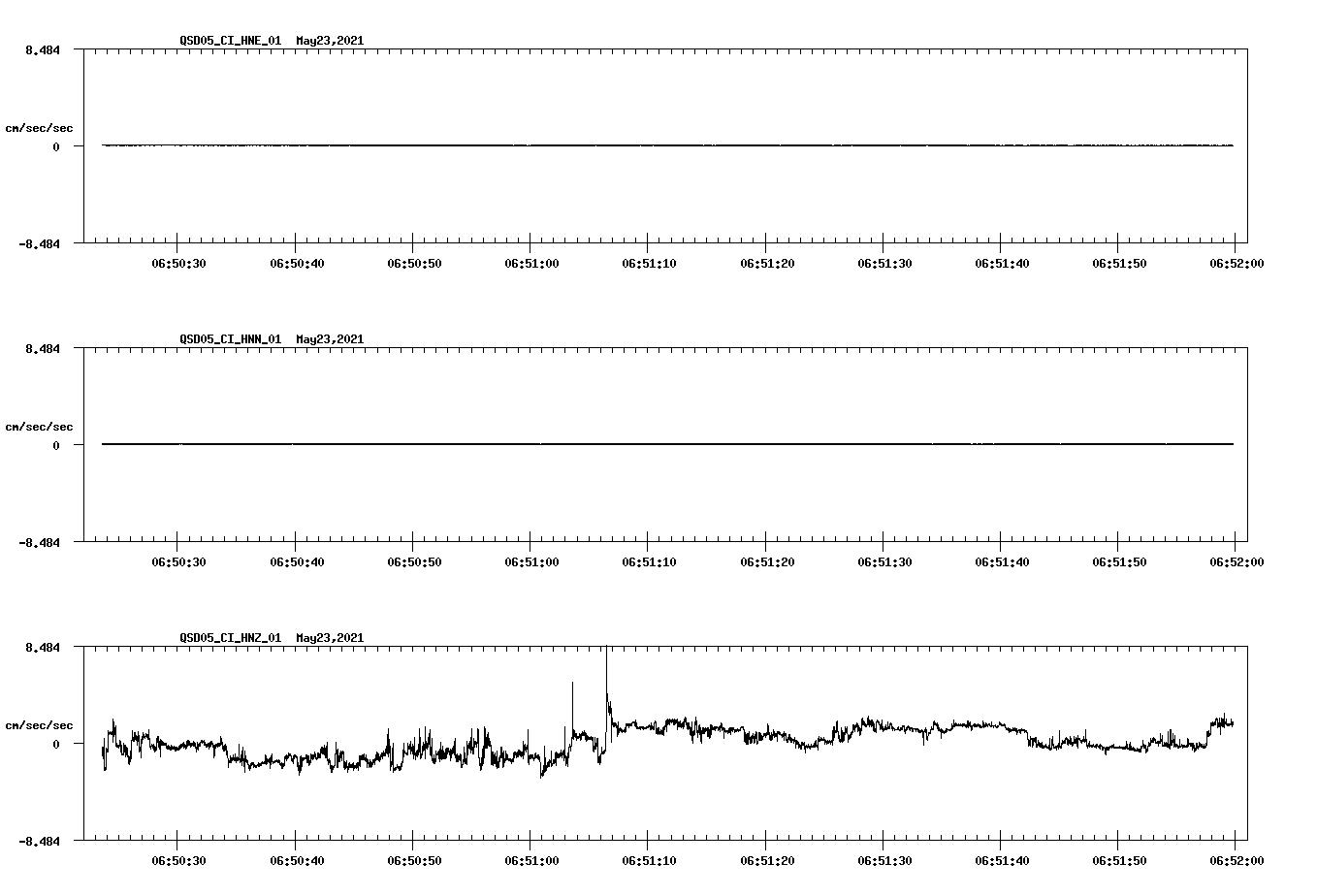
Task: Click 06:51:50 time label under HNN plot
Action: (1119, 561)
